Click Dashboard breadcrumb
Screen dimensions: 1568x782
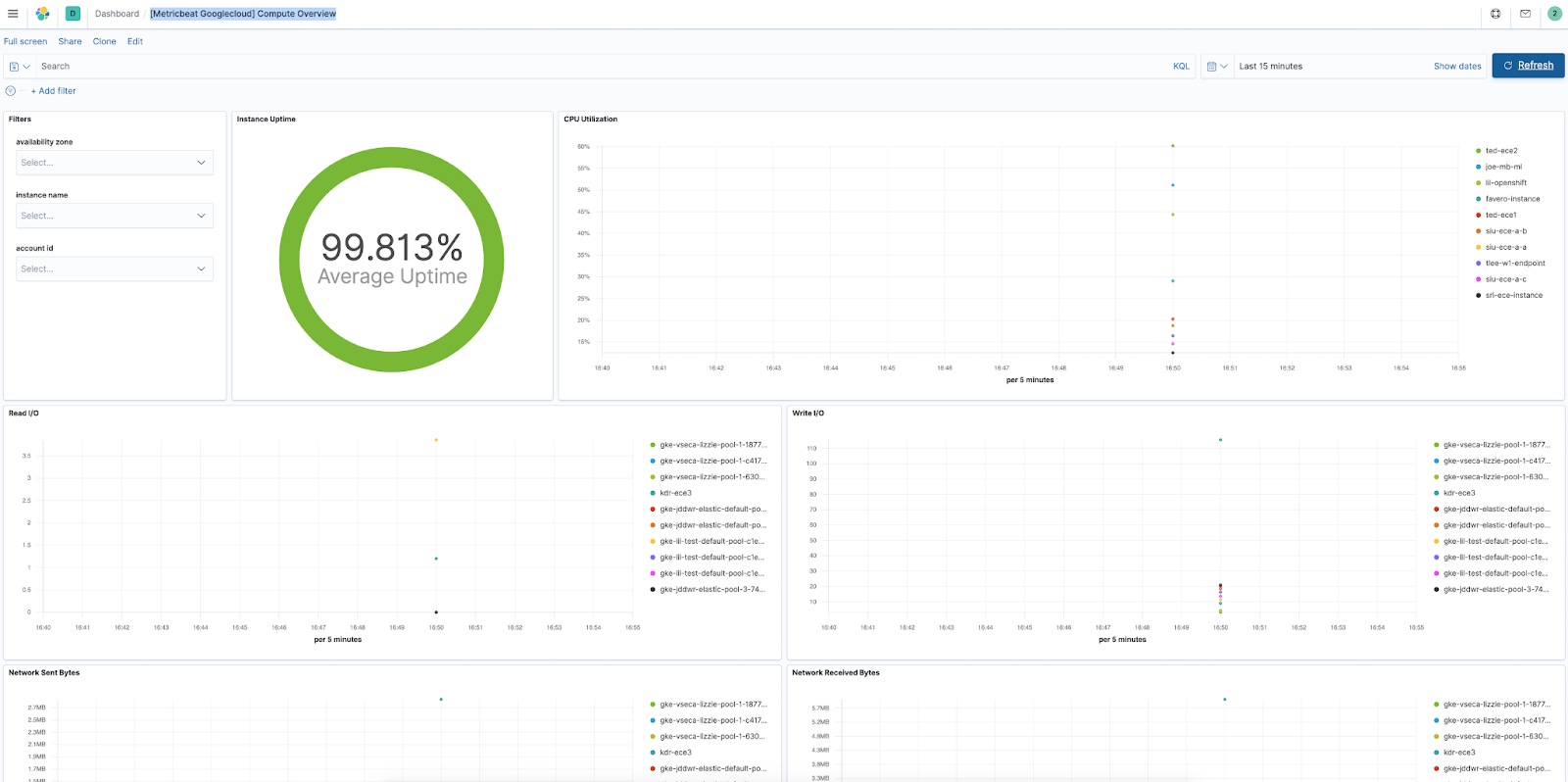tap(117, 14)
